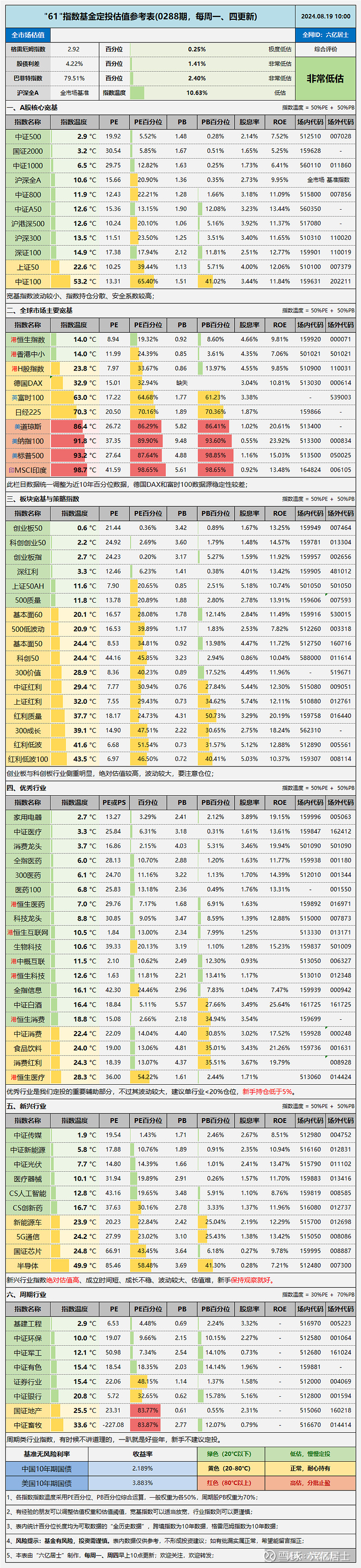
Task: Click the 家用电器 industry name
Action: pos(28,817)
